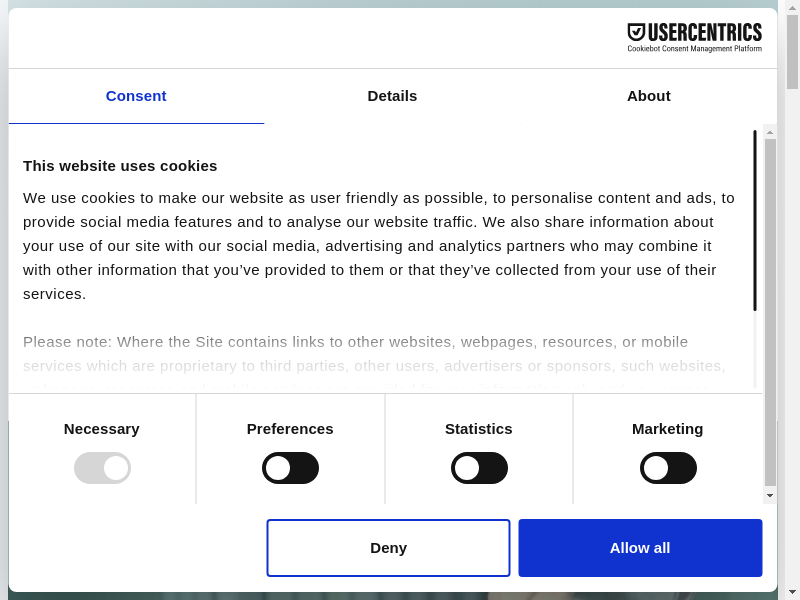Click the dialog scrollbar's down arrow
This screenshot has height=600, width=800.
point(770,495)
